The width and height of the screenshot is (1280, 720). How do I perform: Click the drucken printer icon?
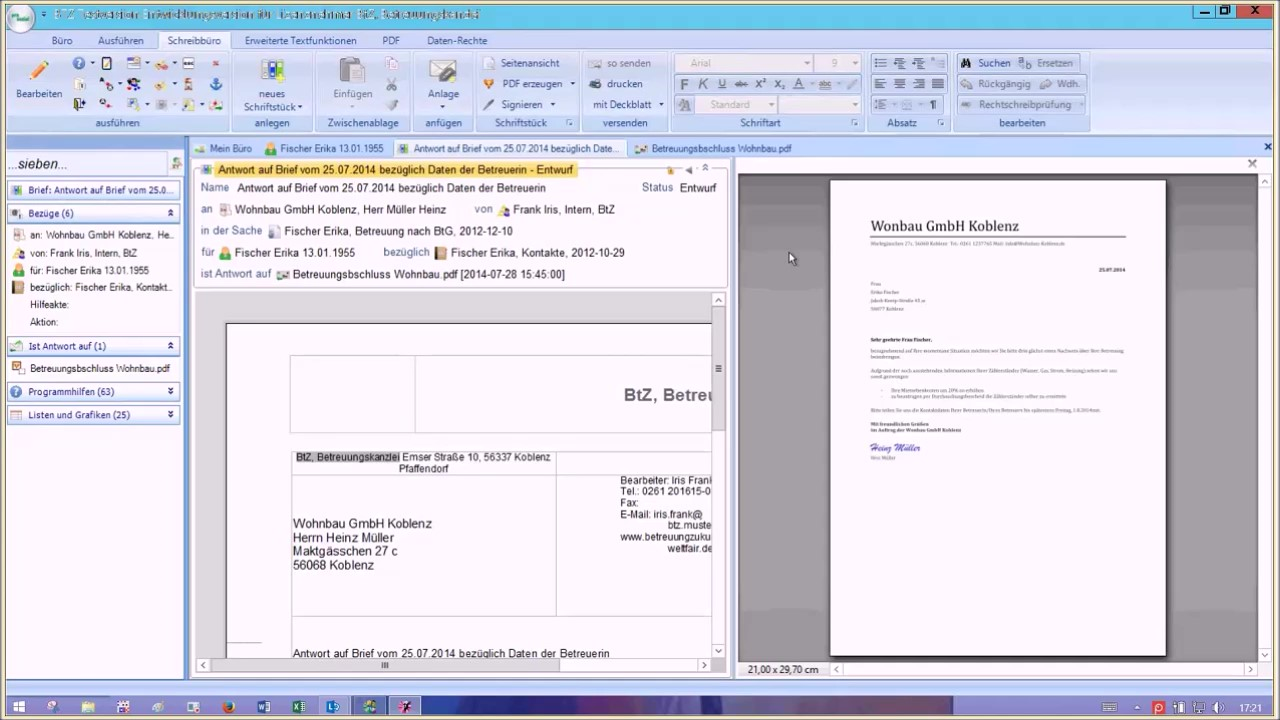tap(596, 84)
